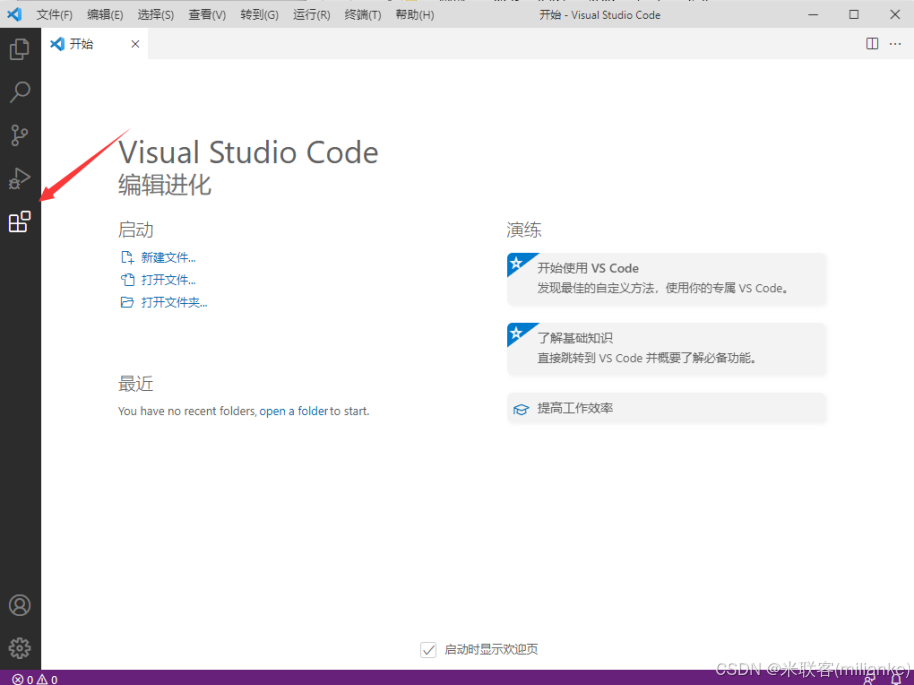This screenshot has height=685, width=914.
Task: Open the 选择(S) menu
Action: coord(156,15)
